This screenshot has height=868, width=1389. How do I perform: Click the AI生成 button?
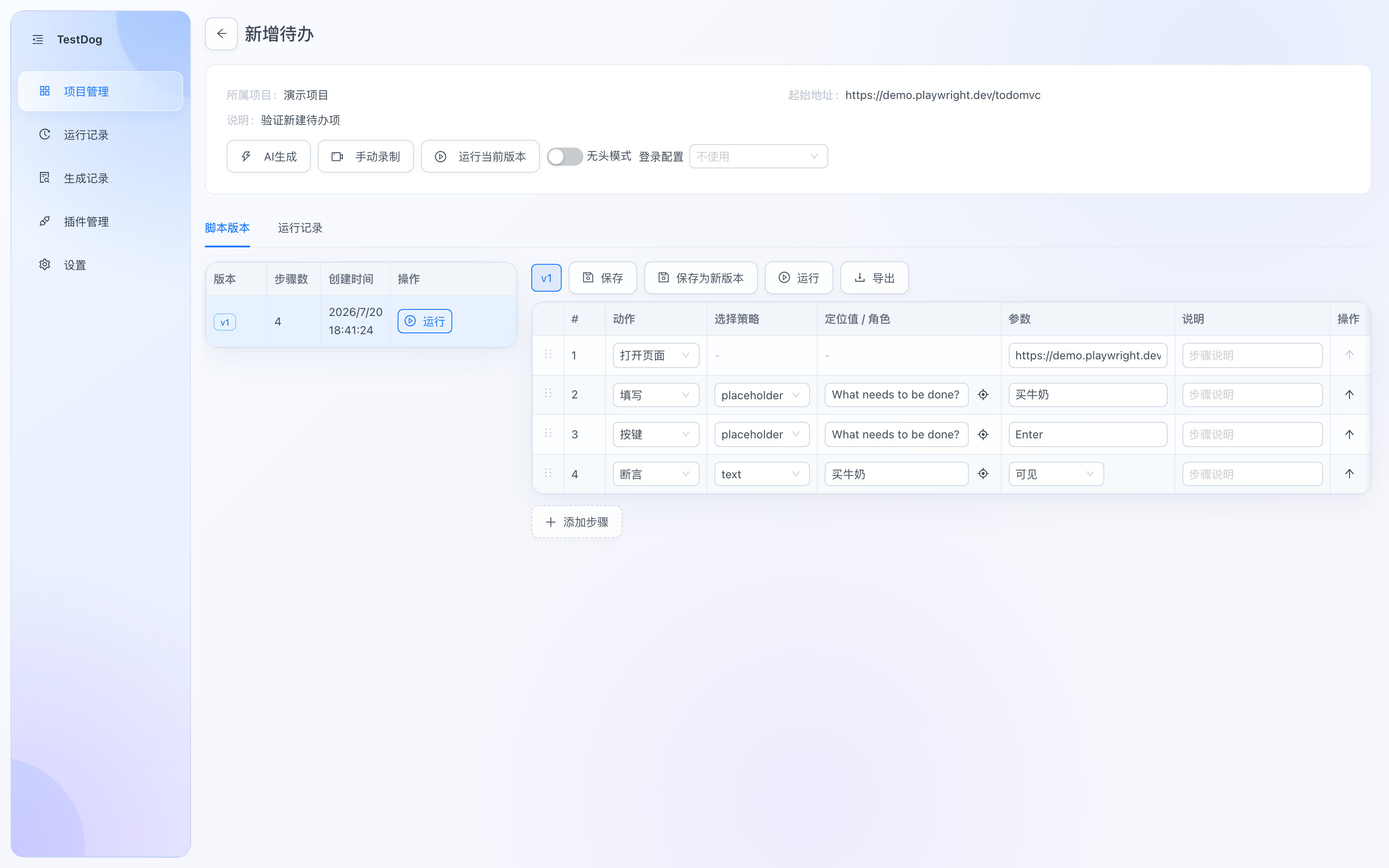[x=269, y=156]
